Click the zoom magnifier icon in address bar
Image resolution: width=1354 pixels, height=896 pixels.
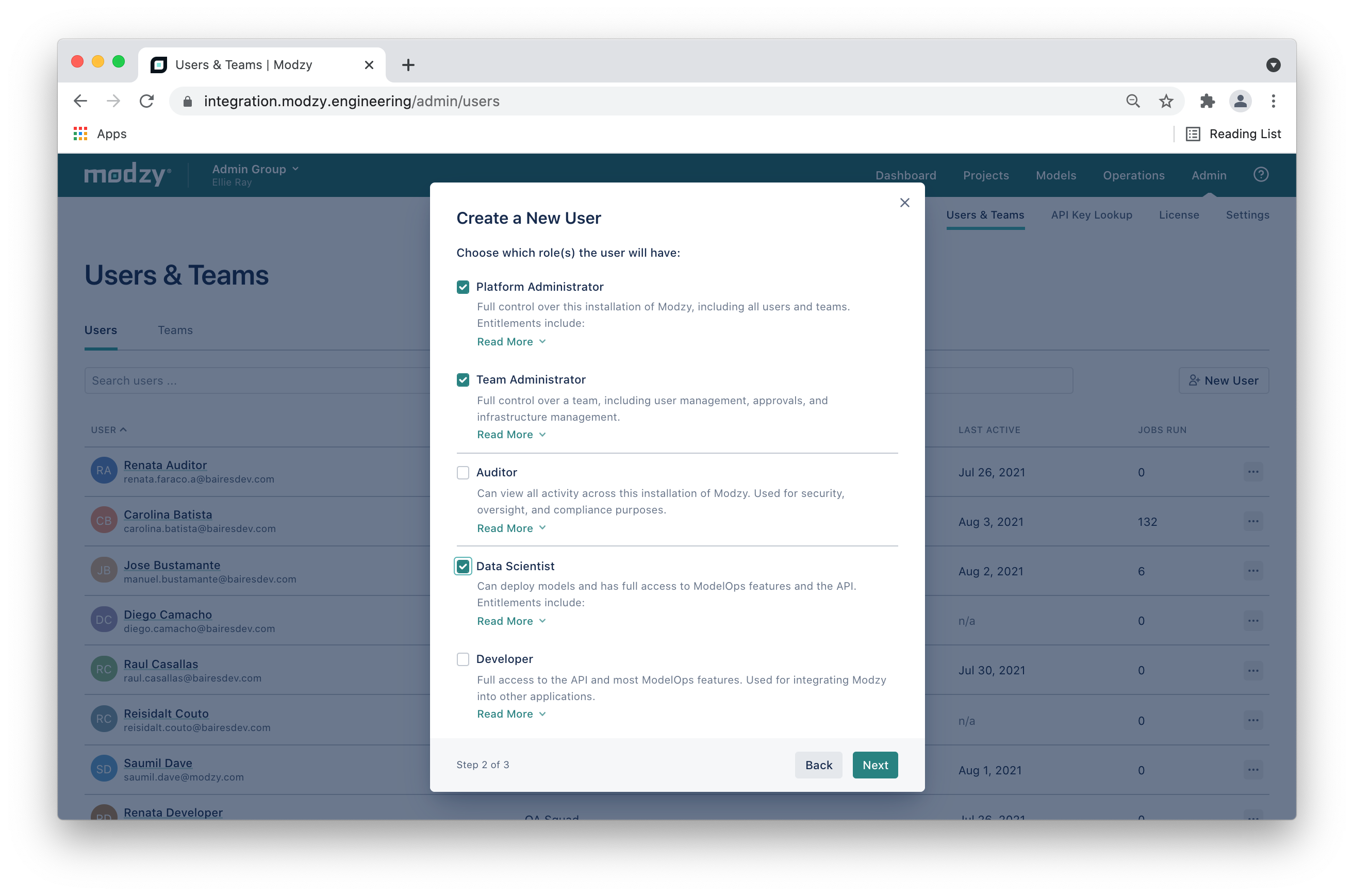(x=1133, y=101)
